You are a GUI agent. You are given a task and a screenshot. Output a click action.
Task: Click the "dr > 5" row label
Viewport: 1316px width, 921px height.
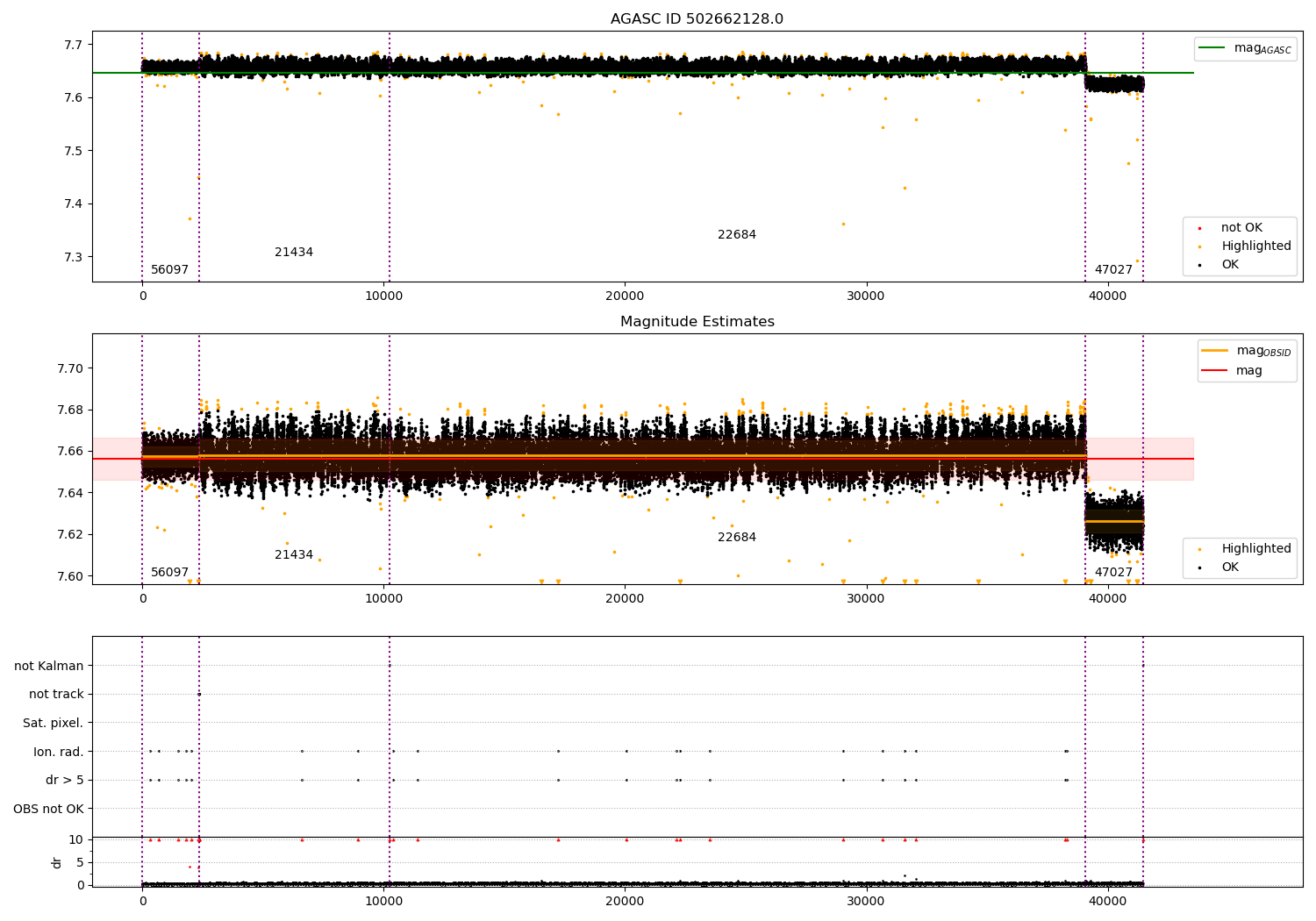coord(65,781)
